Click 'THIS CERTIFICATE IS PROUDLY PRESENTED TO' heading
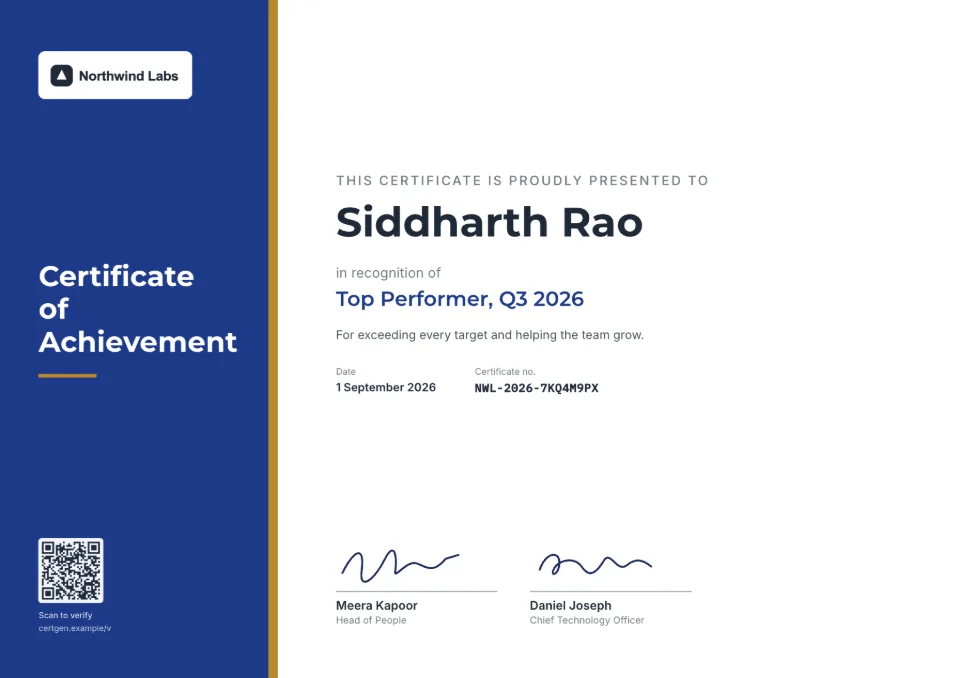The height and width of the screenshot is (678, 960). coord(522,181)
